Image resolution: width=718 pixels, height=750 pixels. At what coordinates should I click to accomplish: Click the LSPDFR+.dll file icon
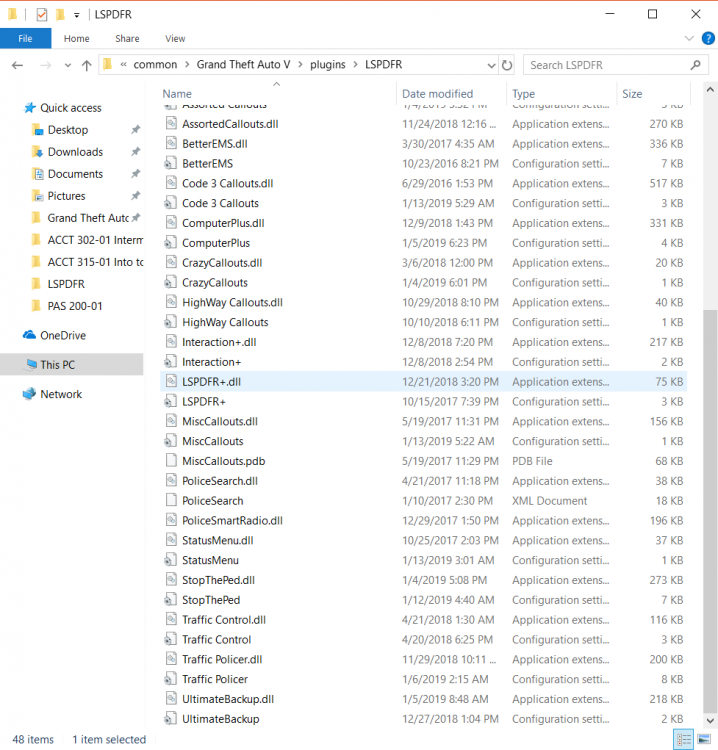pos(171,382)
